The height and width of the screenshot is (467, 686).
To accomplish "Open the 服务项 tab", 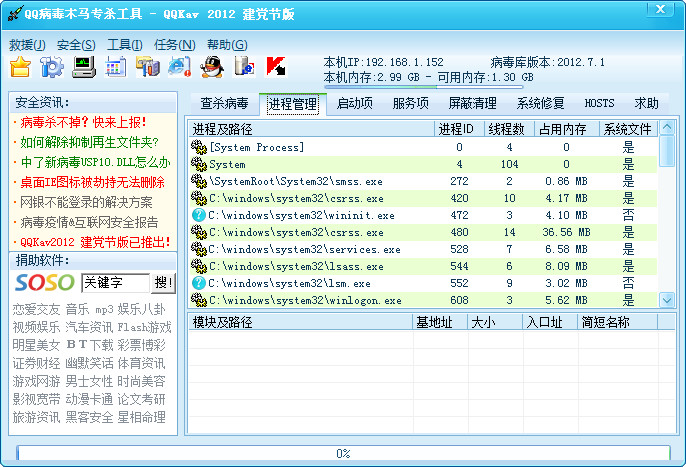I will pyautogui.click(x=410, y=103).
